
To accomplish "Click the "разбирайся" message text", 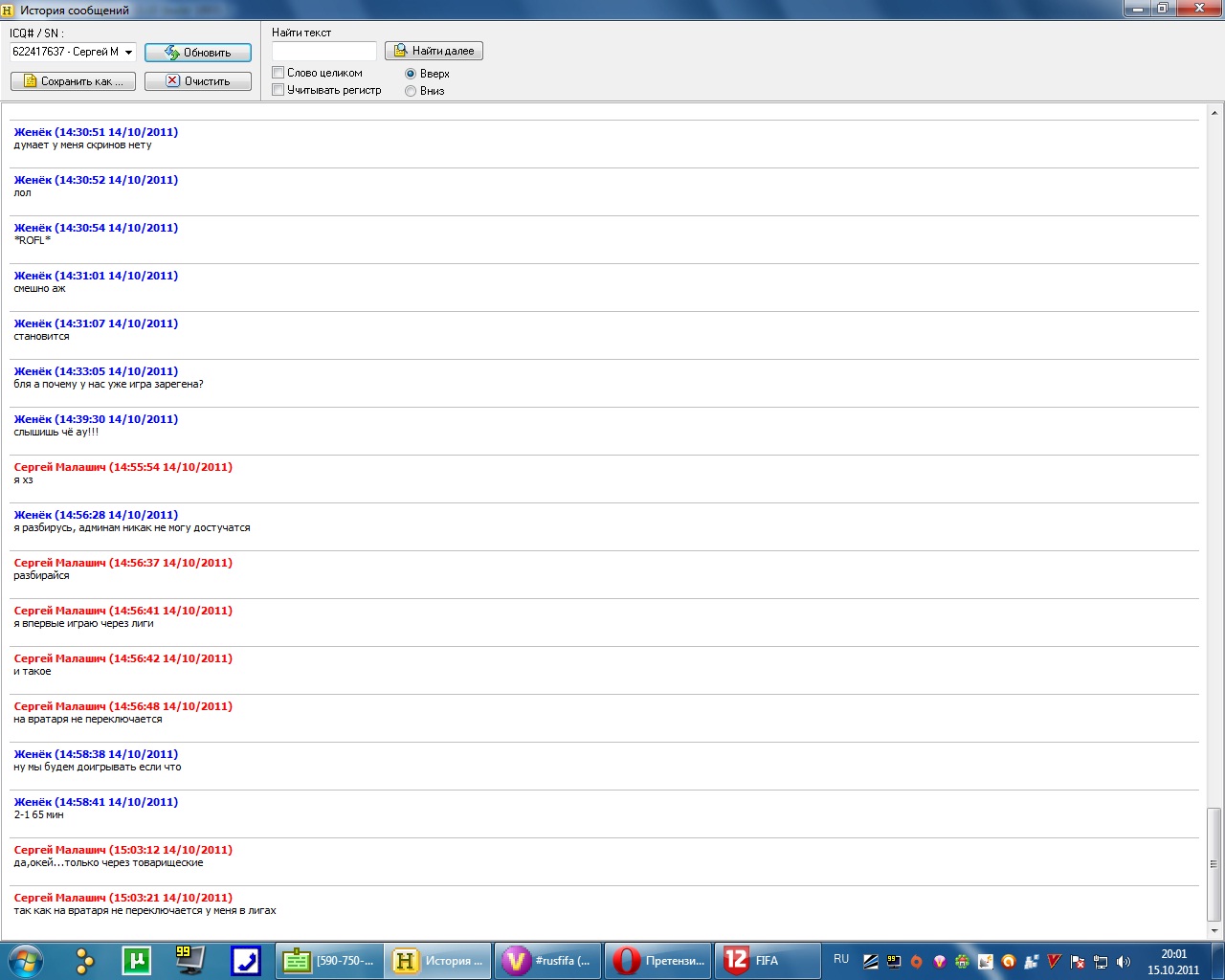I will [41, 576].
